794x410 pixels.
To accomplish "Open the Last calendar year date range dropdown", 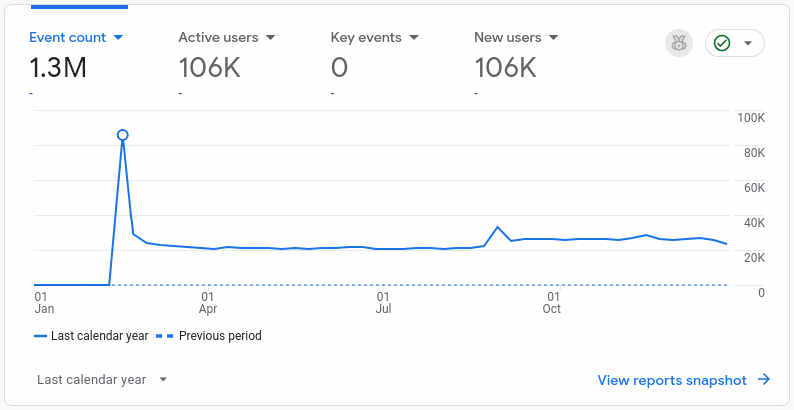I will point(91,380).
